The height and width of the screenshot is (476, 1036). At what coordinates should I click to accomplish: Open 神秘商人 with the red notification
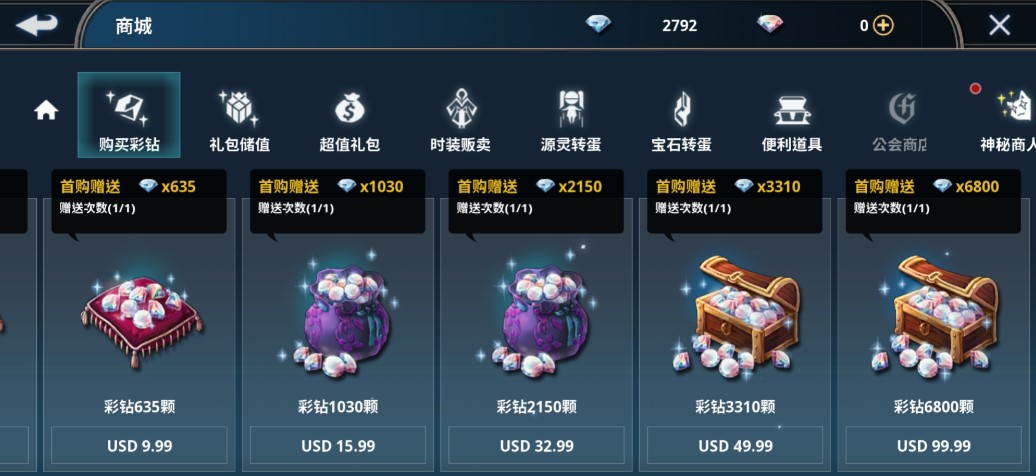pyautogui.click(x=1011, y=108)
